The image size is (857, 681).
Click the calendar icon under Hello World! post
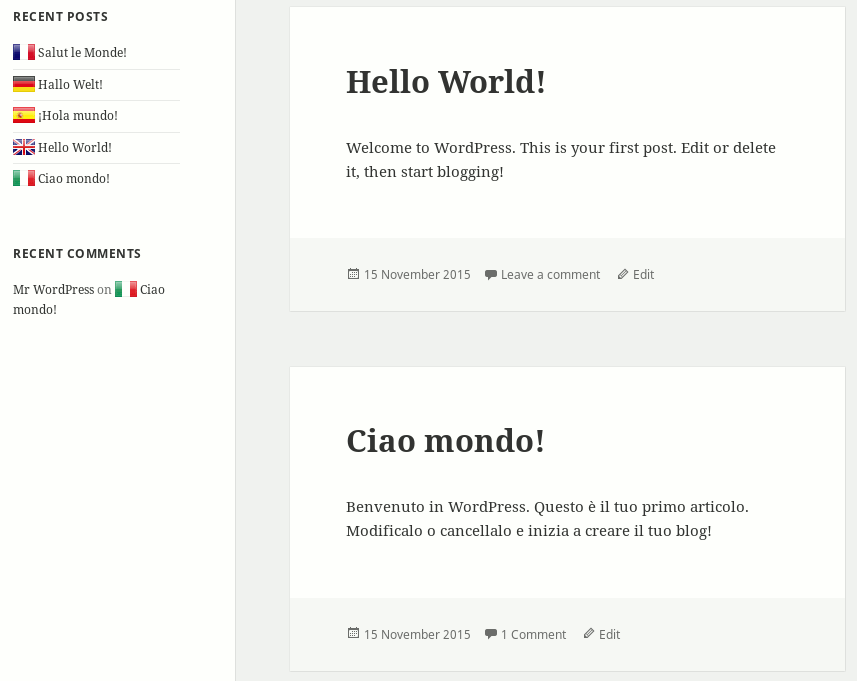pyautogui.click(x=353, y=274)
